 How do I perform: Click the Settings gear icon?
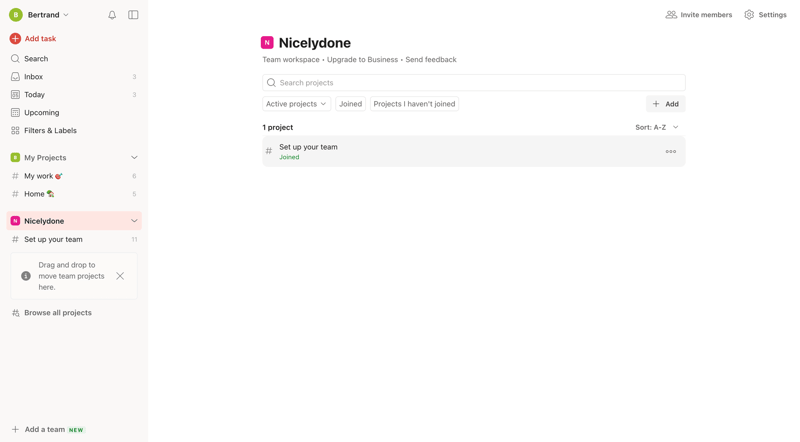pos(749,15)
